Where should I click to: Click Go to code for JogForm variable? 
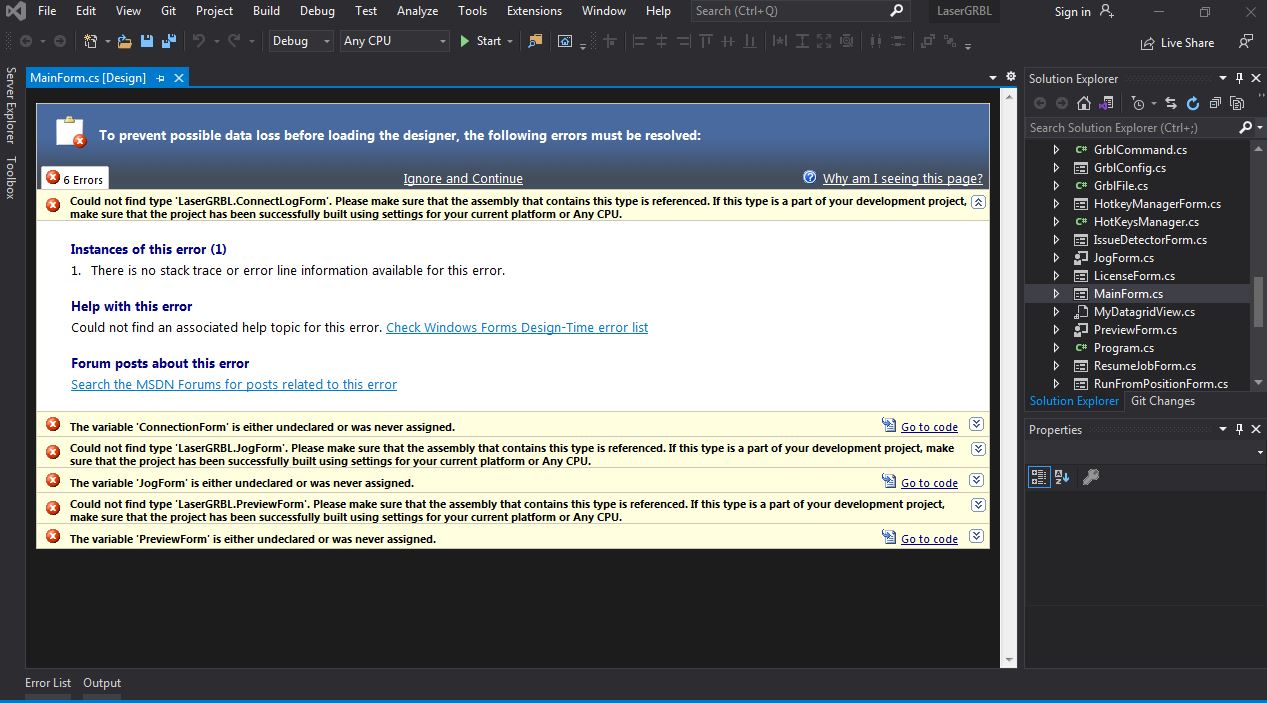(929, 483)
